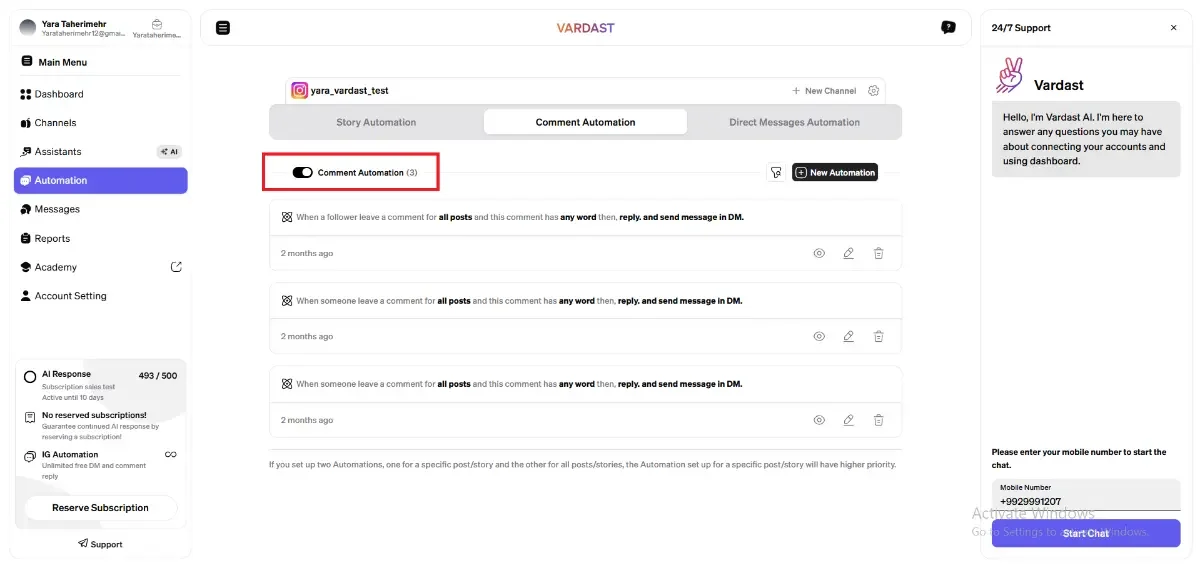This screenshot has width=1200, height=568.
Task: Delete the 'When a follower' automation
Action: pos(878,253)
